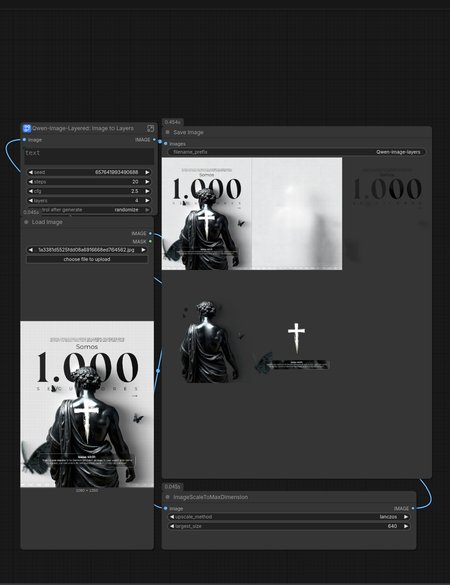Decrease the cfg value with left arrow
This screenshot has width=450, height=585.
click(x=31, y=191)
